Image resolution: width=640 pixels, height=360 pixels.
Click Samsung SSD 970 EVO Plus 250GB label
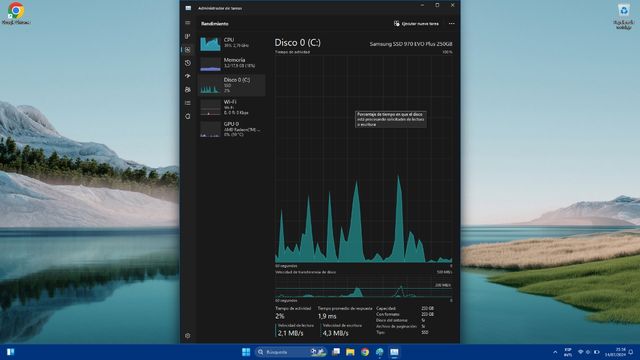[x=411, y=44]
